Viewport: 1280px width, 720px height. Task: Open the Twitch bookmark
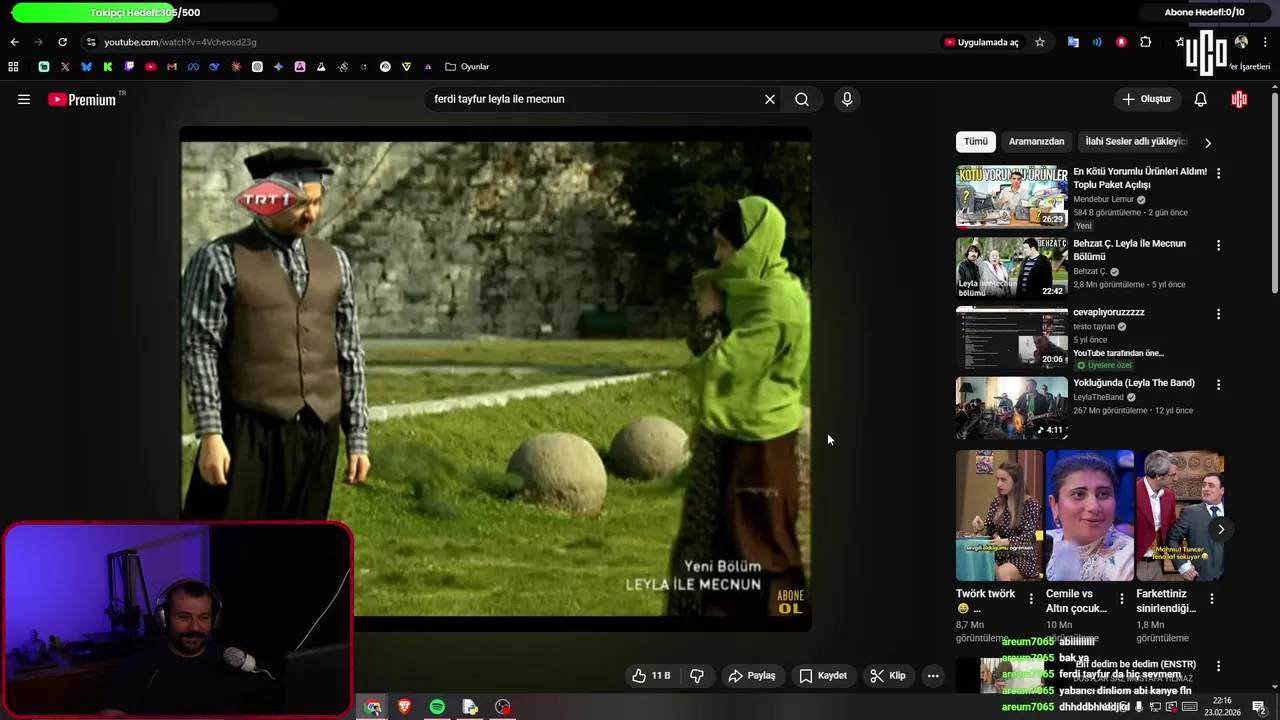[x=129, y=67]
